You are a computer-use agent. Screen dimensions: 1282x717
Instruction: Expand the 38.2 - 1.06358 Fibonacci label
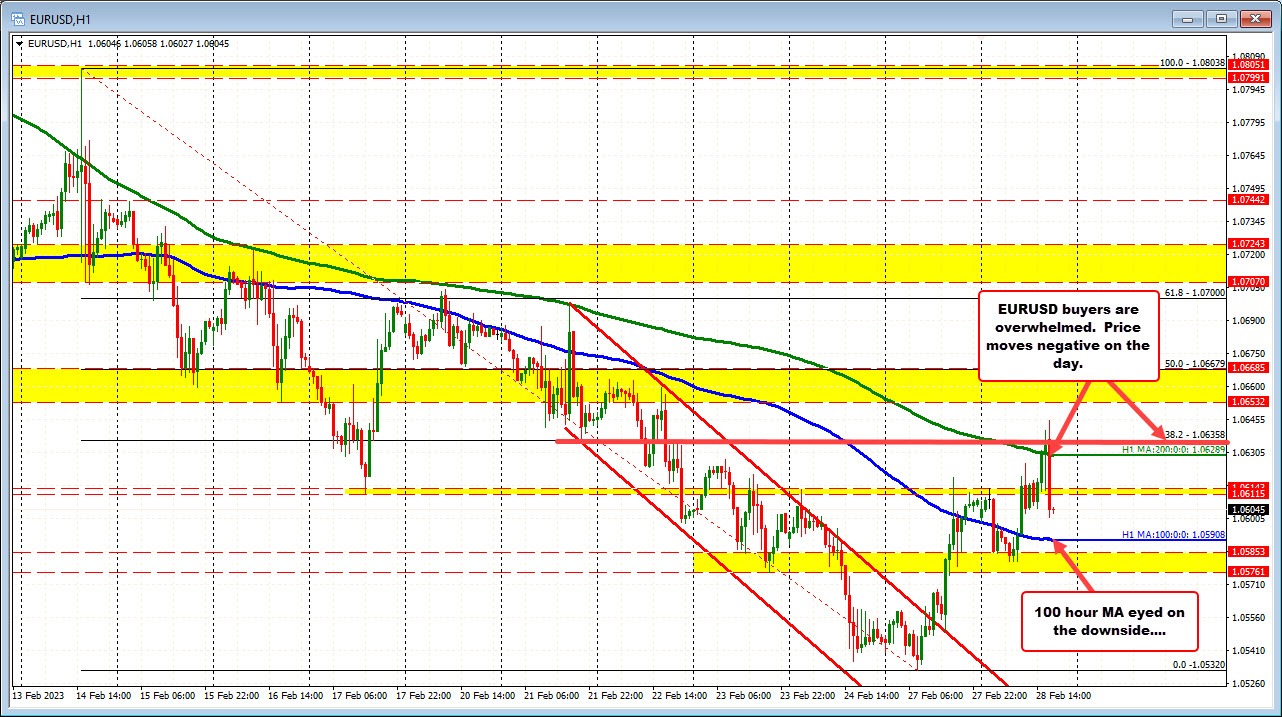(1180, 434)
